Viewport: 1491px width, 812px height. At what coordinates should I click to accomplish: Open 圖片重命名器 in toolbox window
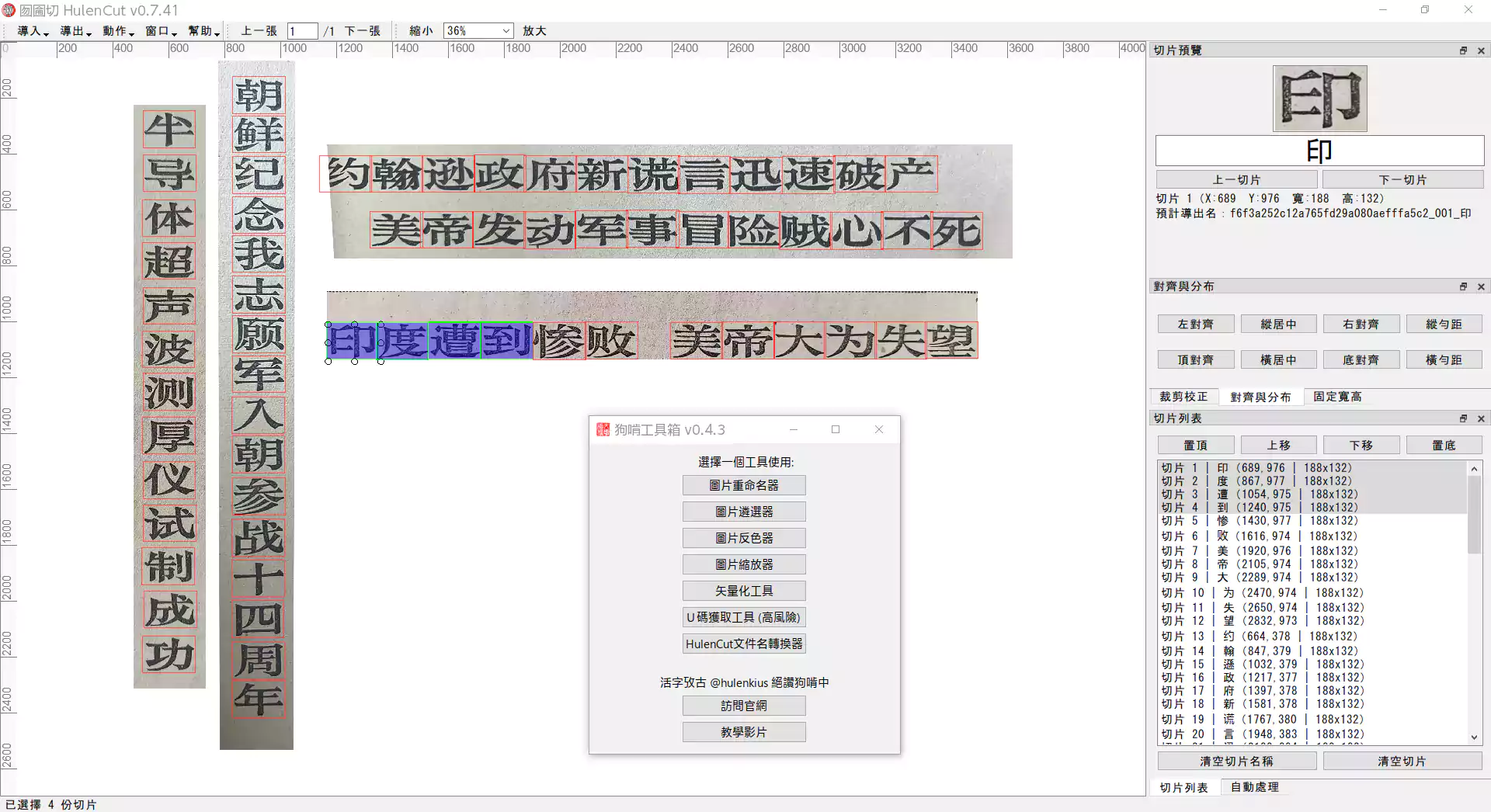pos(744,486)
